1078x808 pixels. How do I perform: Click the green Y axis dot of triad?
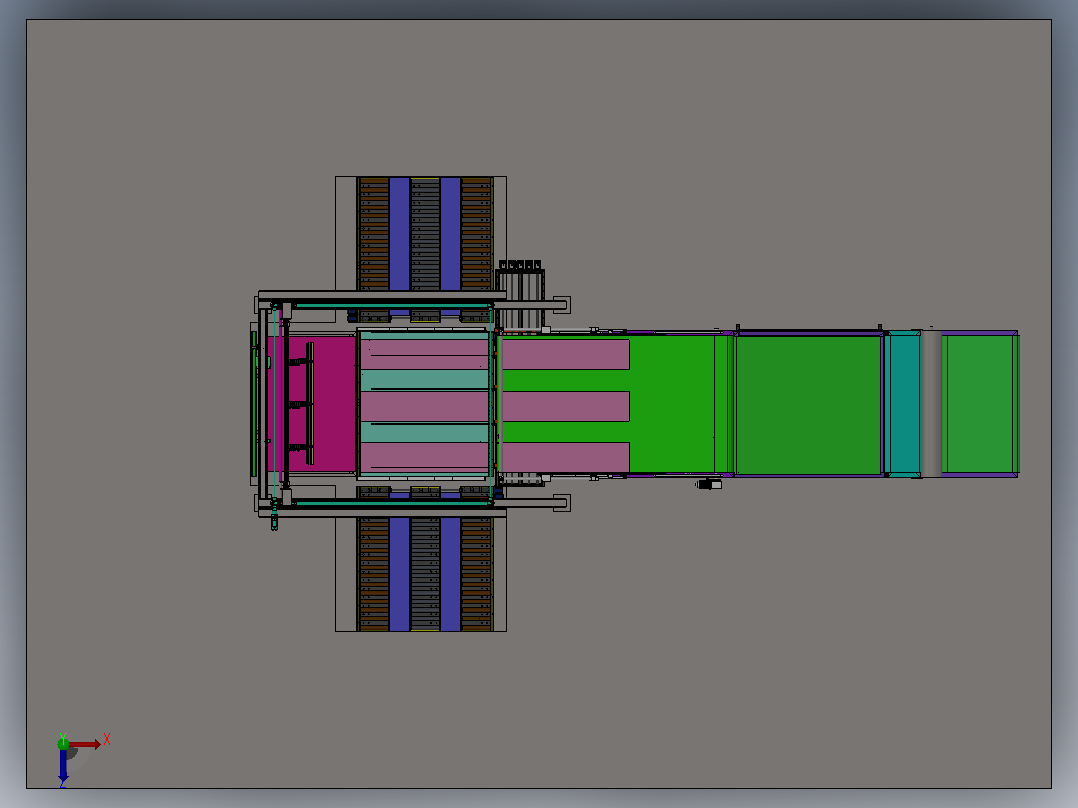click(63, 743)
